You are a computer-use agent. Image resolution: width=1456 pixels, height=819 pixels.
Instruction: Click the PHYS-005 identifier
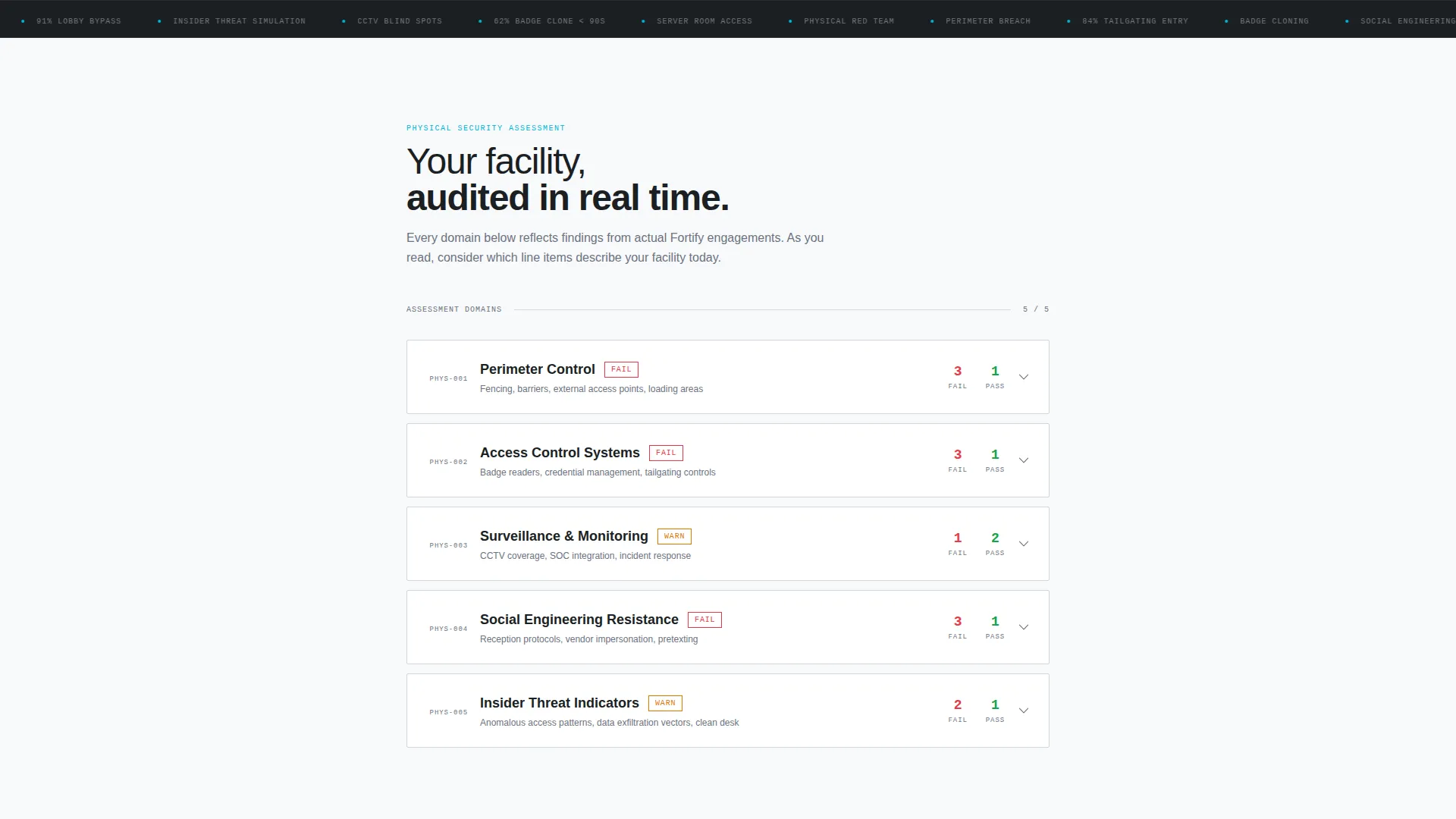point(448,712)
